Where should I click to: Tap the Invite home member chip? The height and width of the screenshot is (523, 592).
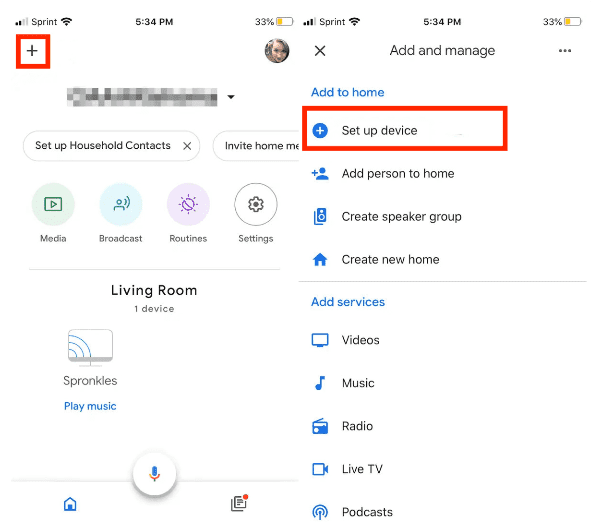(256, 146)
